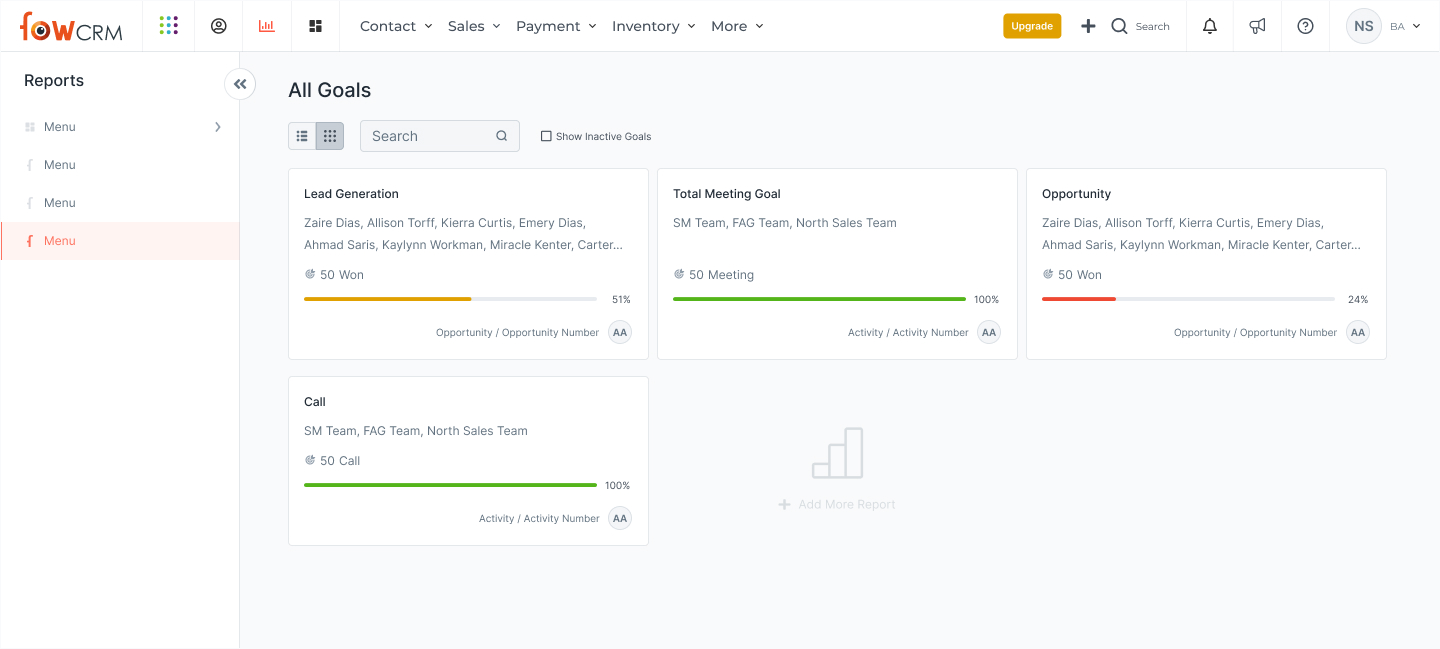Open the Contact dropdown menu
The height and width of the screenshot is (649, 1440).
pyautogui.click(x=396, y=26)
